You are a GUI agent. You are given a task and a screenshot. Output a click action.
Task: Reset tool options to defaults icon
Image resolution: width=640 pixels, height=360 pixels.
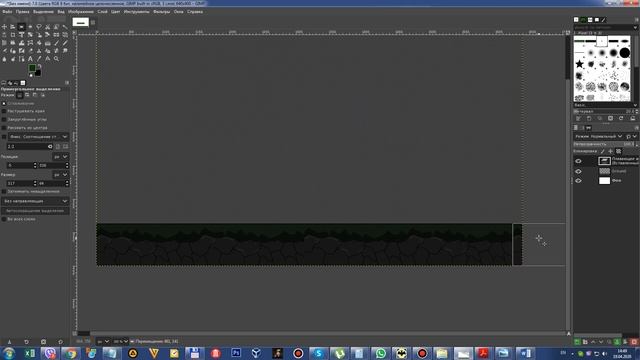click(60, 342)
